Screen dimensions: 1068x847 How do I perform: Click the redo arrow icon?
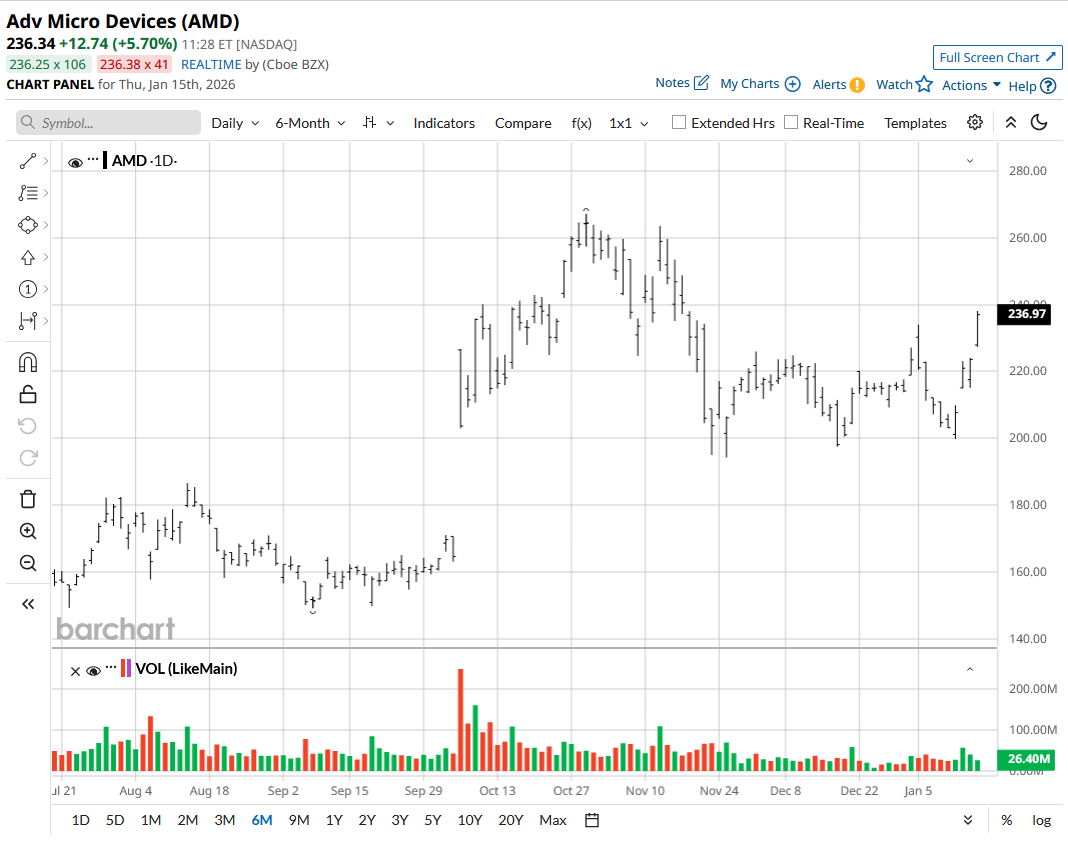(28, 458)
